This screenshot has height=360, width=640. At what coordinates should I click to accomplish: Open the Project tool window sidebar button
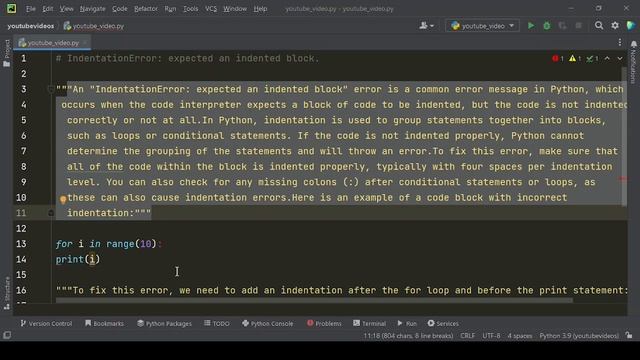click(7, 53)
